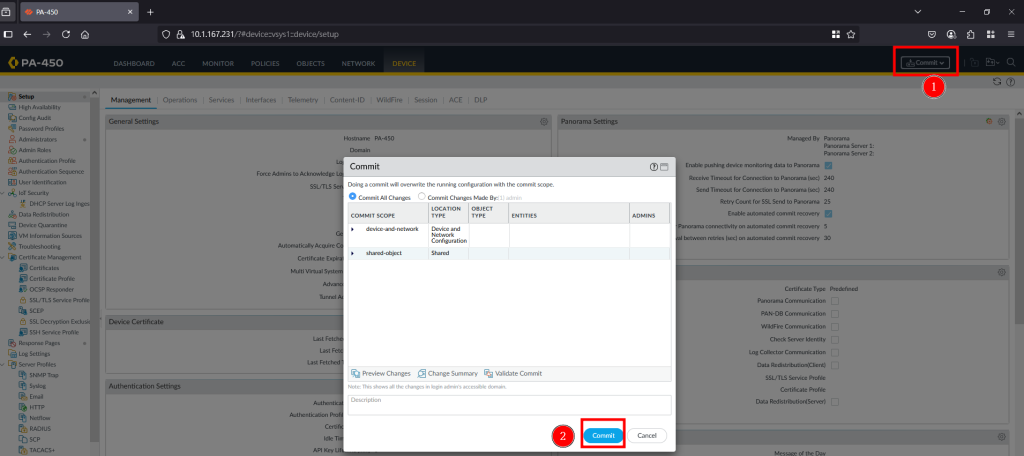Open Firefox application hamburger menu

pyautogui.click(x=1010, y=34)
